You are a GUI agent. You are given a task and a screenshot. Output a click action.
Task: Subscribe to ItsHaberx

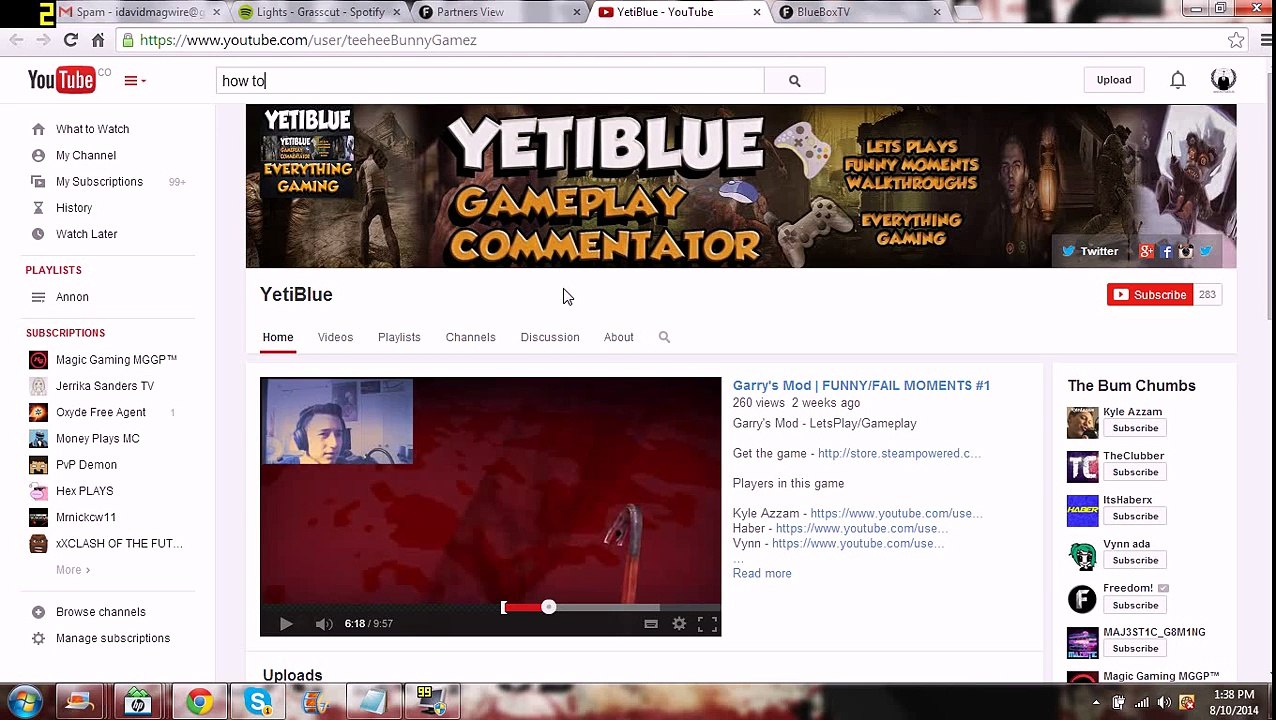pyautogui.click(x=1135, y=516)
